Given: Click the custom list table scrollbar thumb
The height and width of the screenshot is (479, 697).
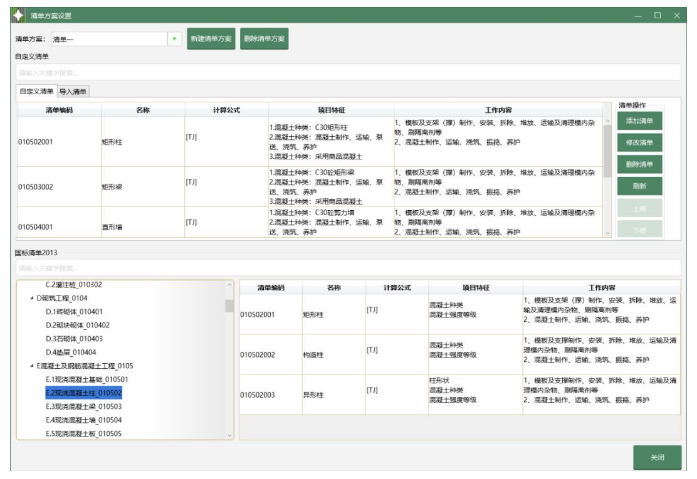Looking at the screenshot, I should pos(607,151).
